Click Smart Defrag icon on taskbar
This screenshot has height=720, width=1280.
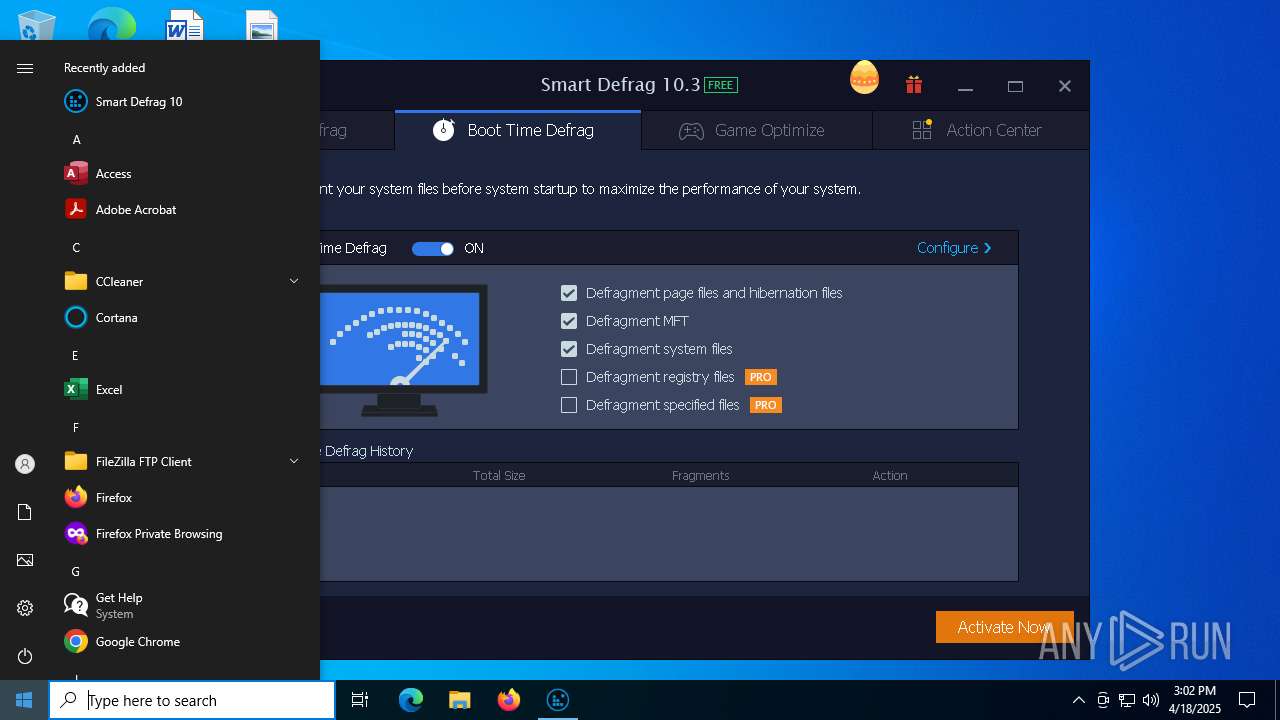558,700
